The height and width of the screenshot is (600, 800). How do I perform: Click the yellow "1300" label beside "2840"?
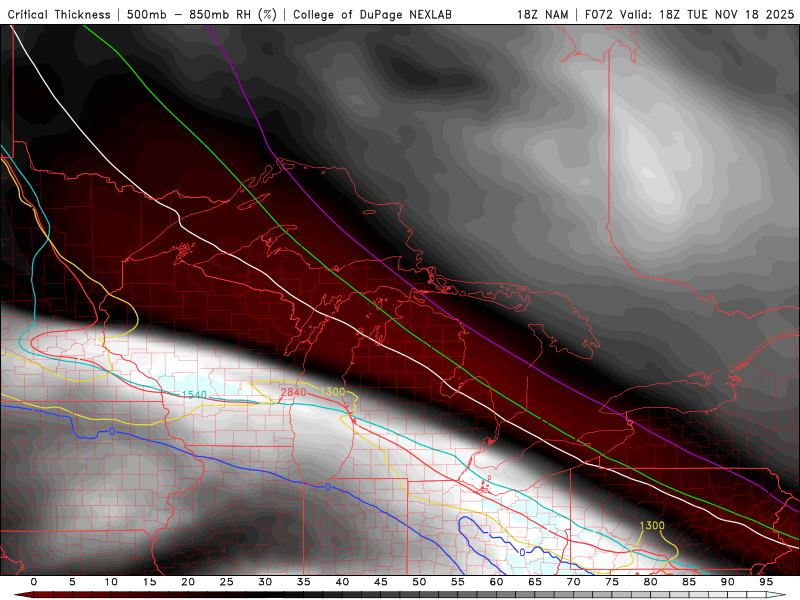333,391
